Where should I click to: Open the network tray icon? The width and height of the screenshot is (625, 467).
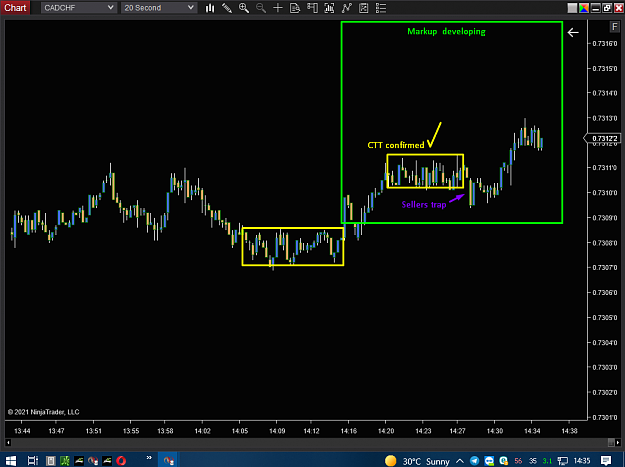point(563,461)
